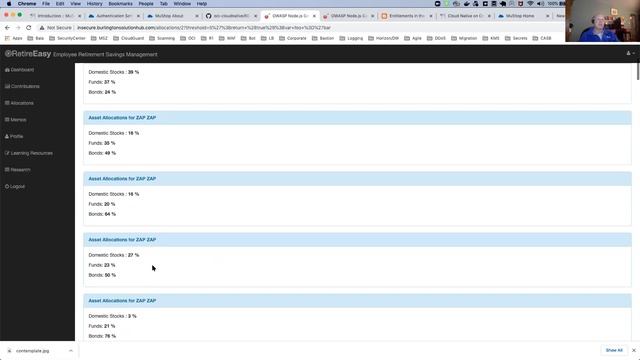Reload the page with the refresh icon
This screenshot has width=640, height=360.
click(29, 28)
